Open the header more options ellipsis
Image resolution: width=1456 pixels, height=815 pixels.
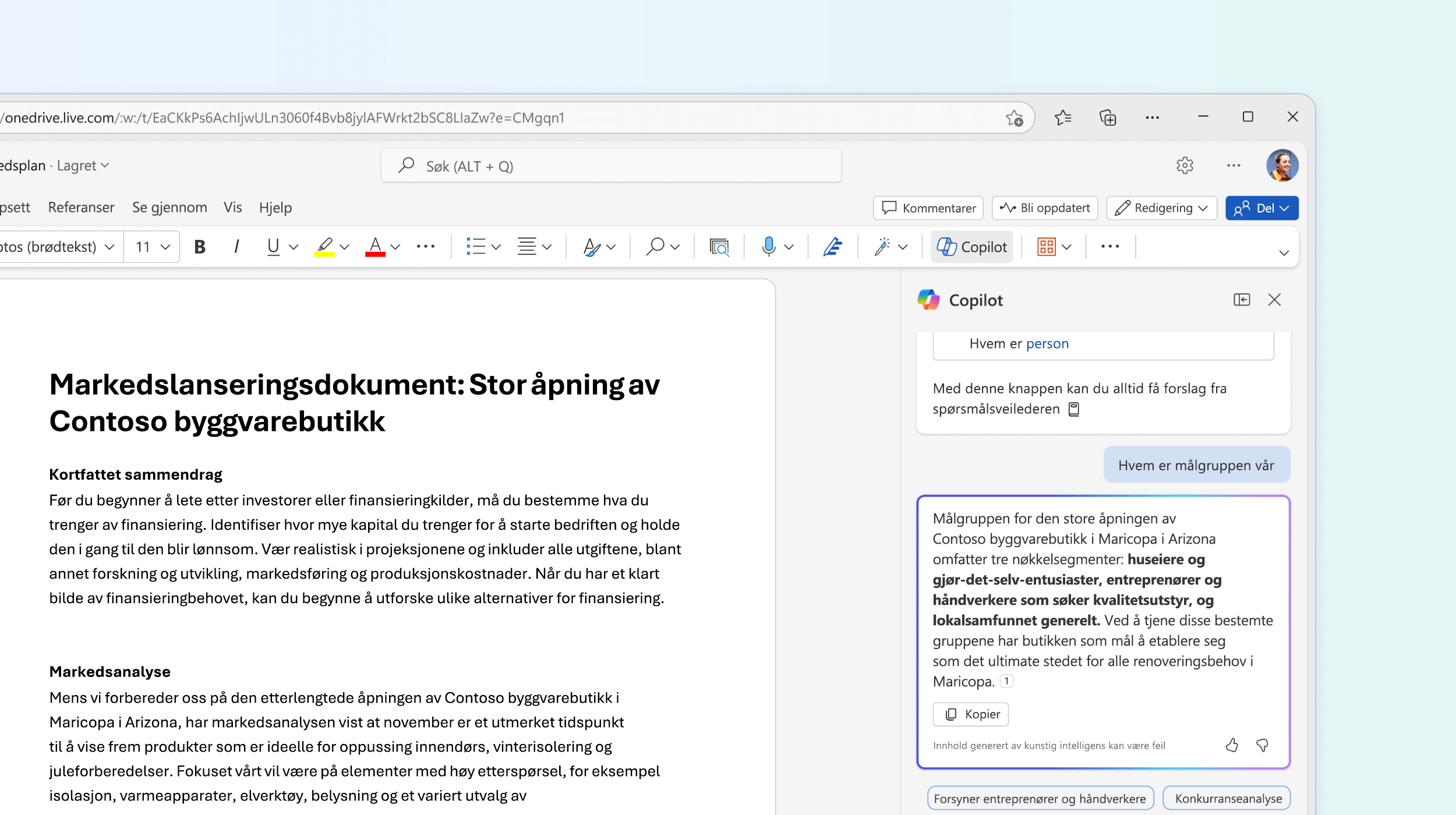click(1234, 166)
